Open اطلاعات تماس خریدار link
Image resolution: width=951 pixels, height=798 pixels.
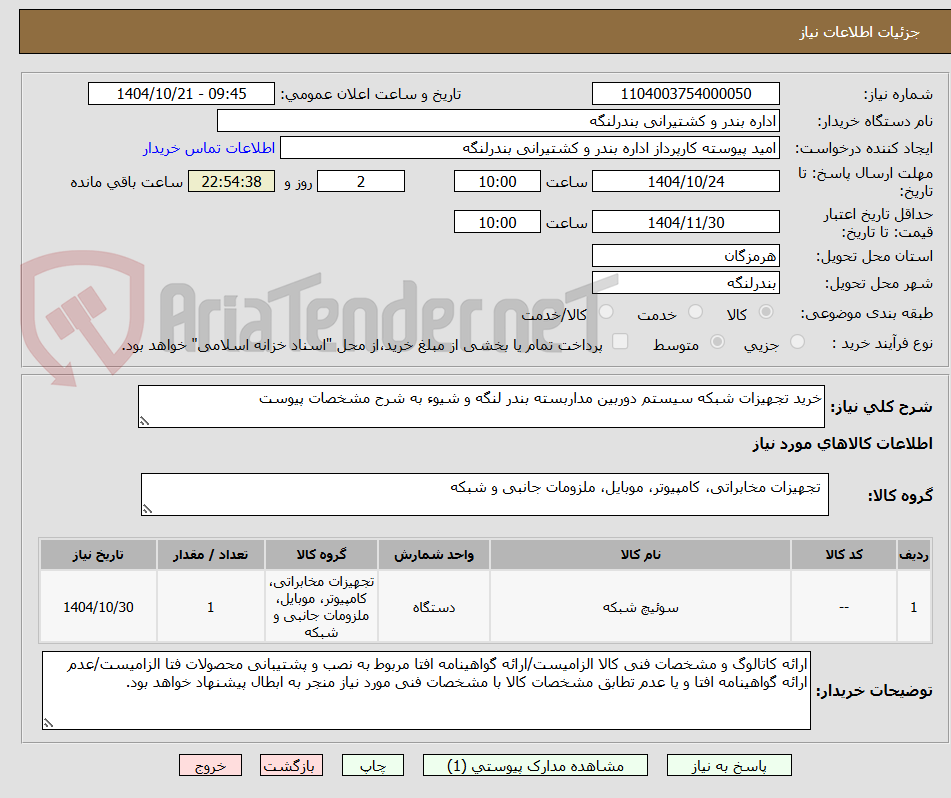(x=209, y=148)
